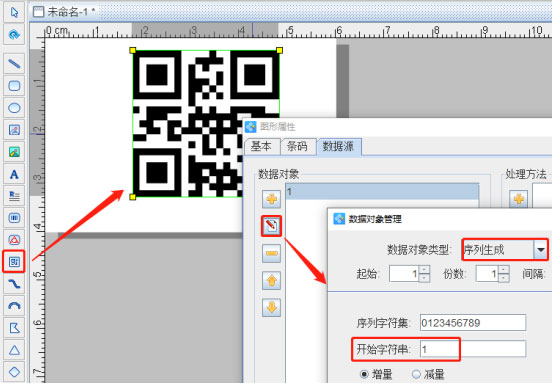
Task: Select the triangle shape tool
Action: [14, 350]
